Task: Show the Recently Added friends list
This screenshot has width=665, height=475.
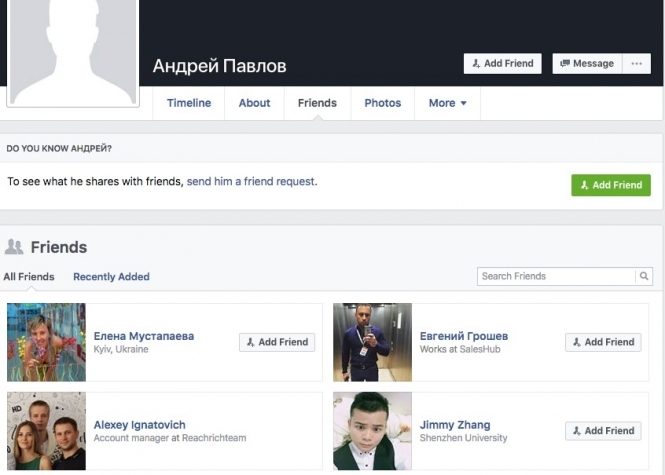Action: click(111, 277)
